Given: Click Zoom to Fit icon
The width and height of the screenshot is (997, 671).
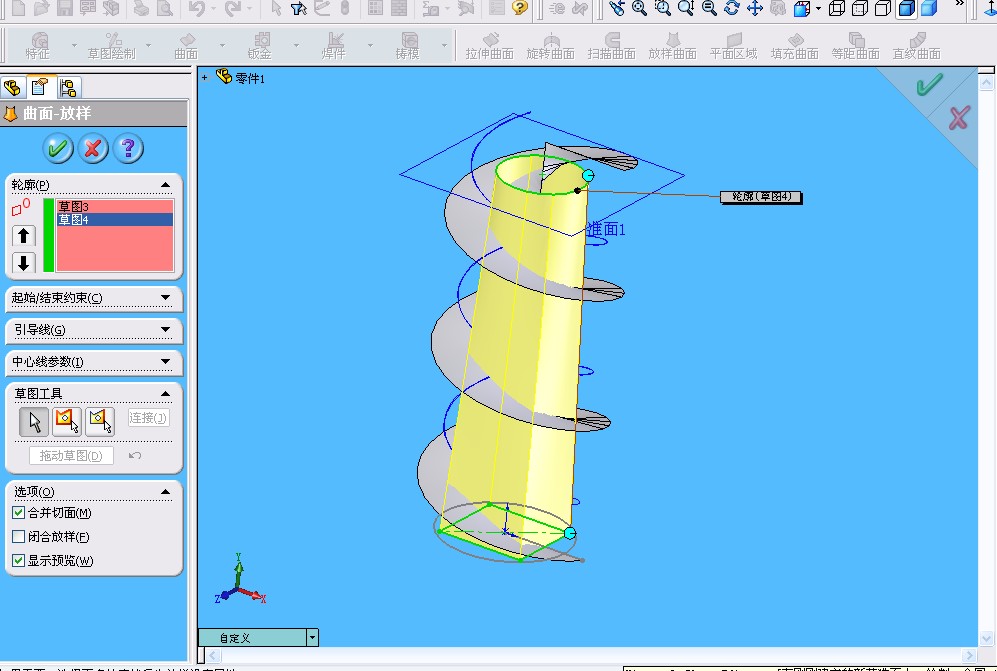Looking at the screenshot, I should [639, 8].
